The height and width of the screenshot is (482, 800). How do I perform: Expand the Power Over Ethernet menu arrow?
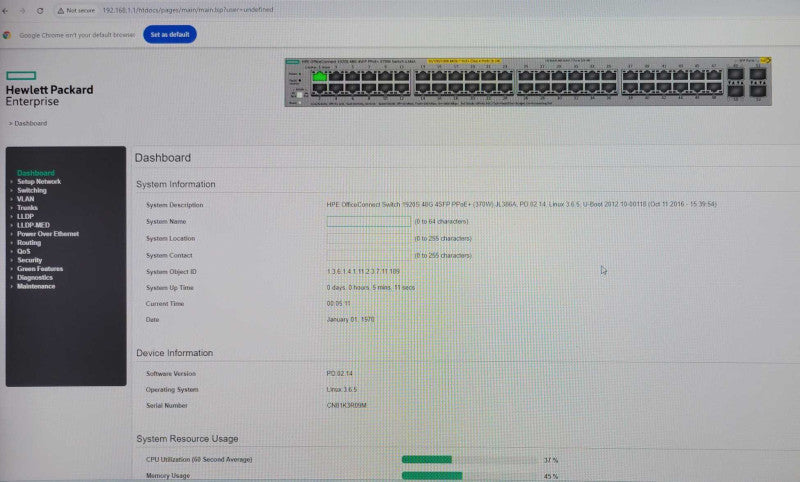[12, 234]
